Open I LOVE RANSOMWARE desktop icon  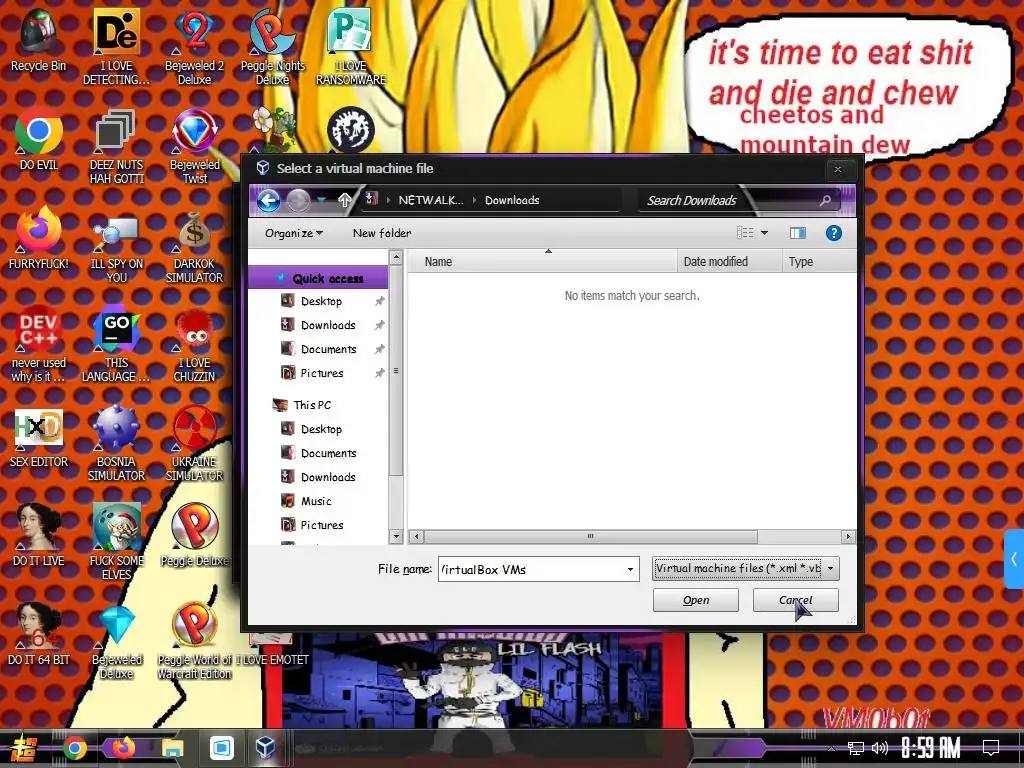(x=351, y=47)
